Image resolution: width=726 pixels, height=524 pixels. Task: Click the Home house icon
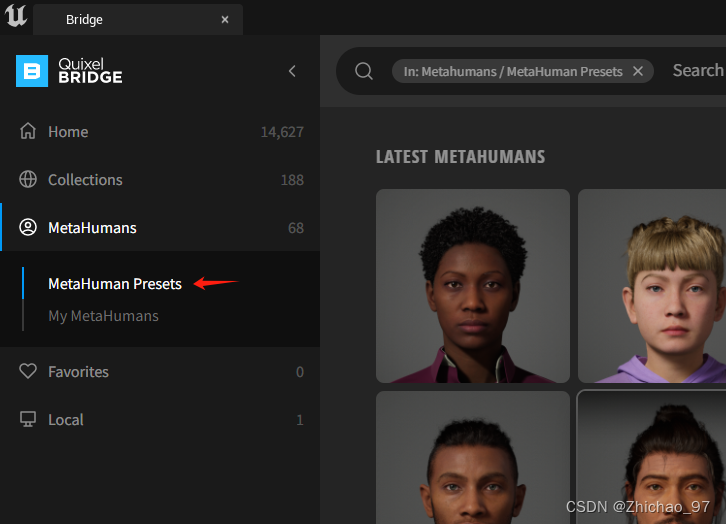[28, 131]
